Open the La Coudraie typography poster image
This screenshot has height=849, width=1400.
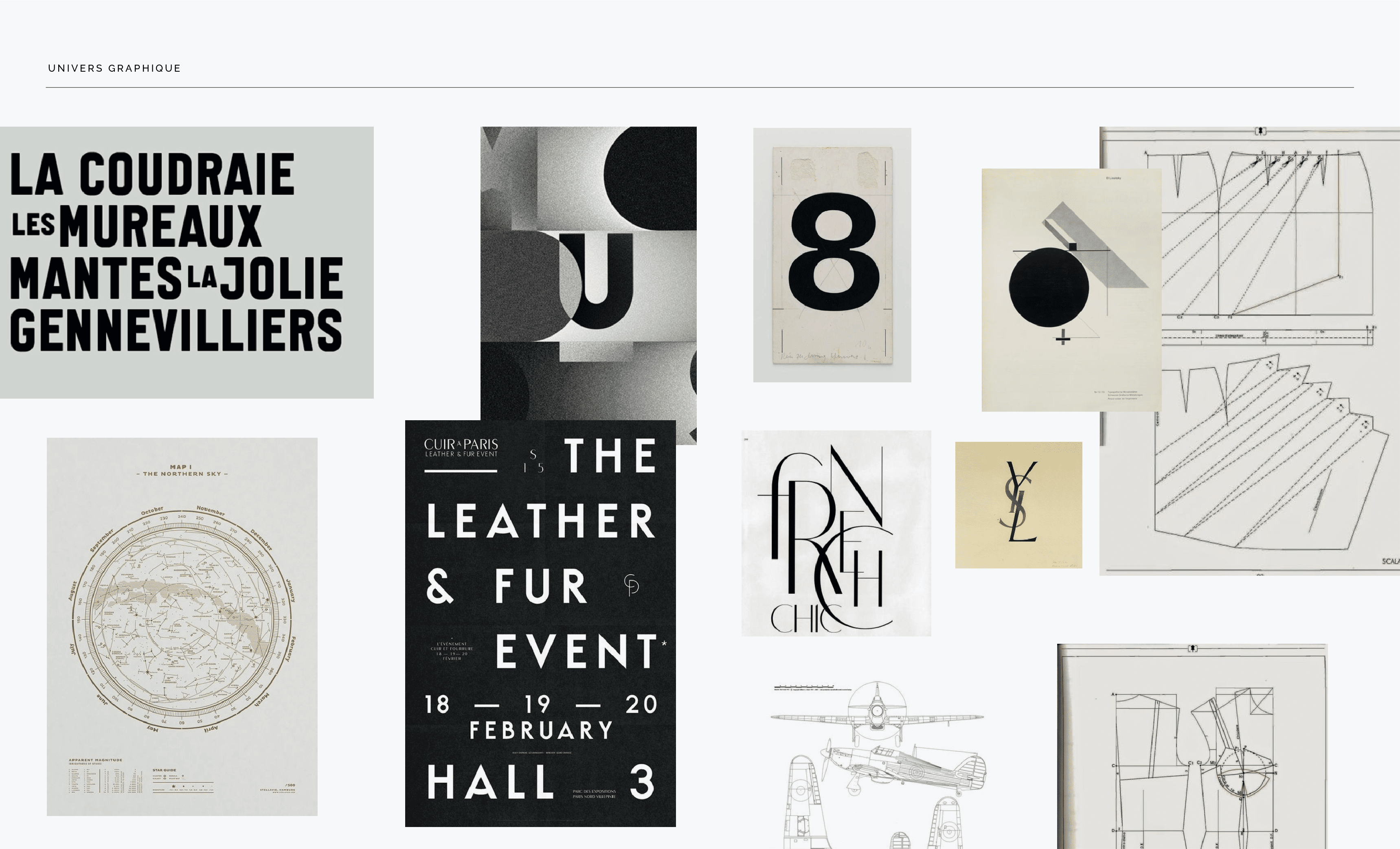point(187,263)
